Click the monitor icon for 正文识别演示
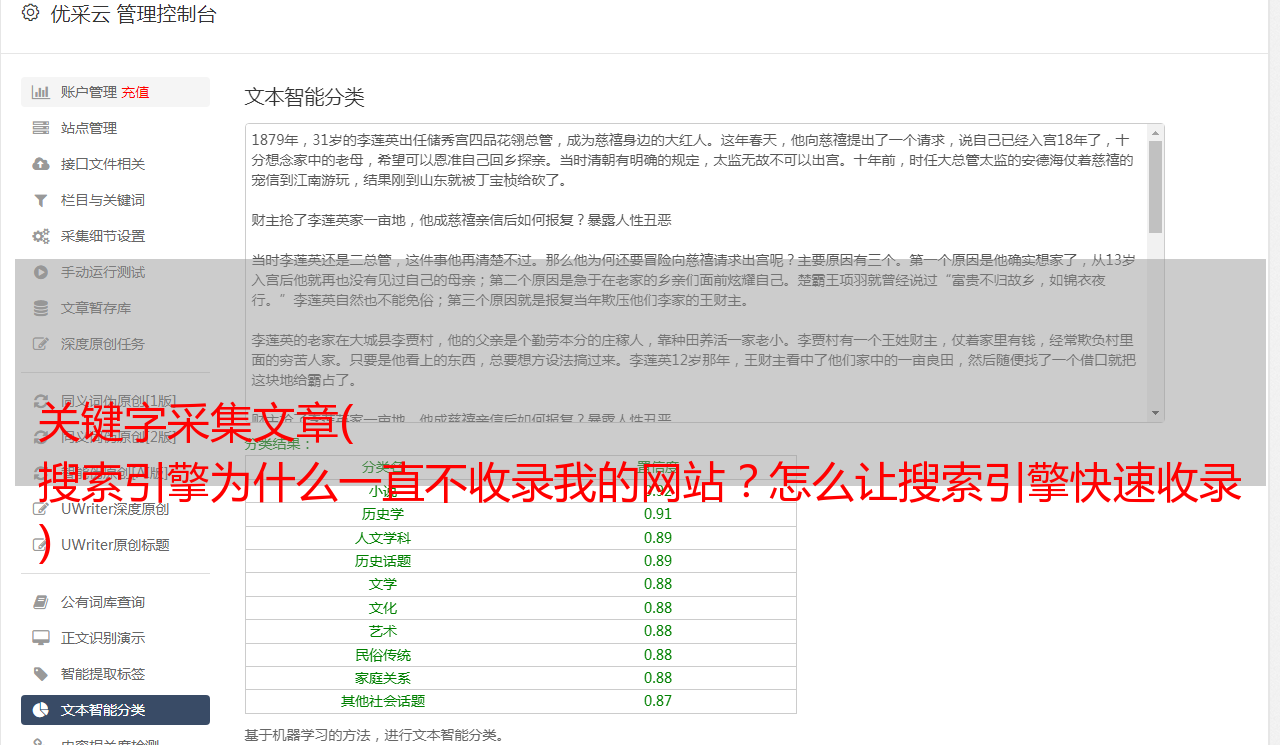Image resolution: width=1280 pixels, height=745 pixels. pyautogui.click(x=41, y=638)
